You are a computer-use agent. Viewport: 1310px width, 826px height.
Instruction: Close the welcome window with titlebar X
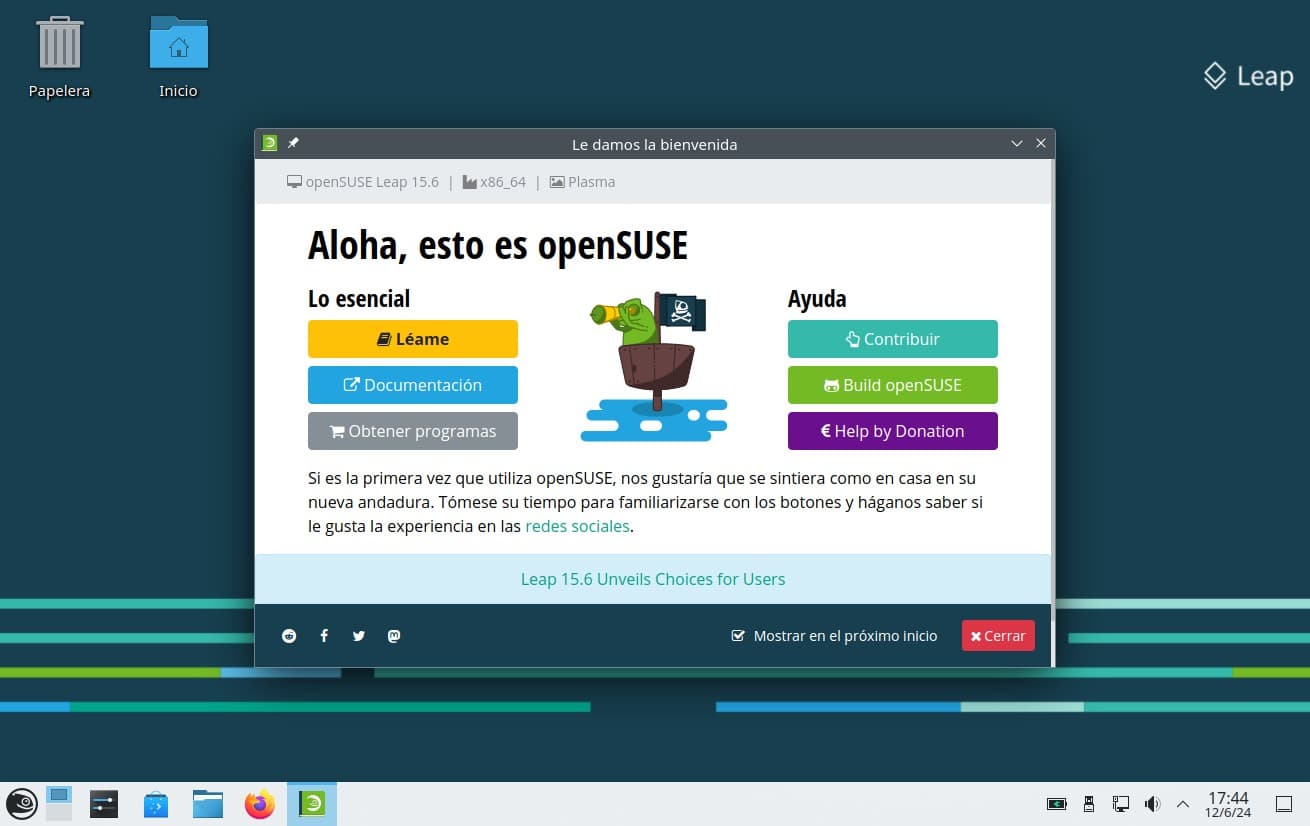pos(1041,143)
